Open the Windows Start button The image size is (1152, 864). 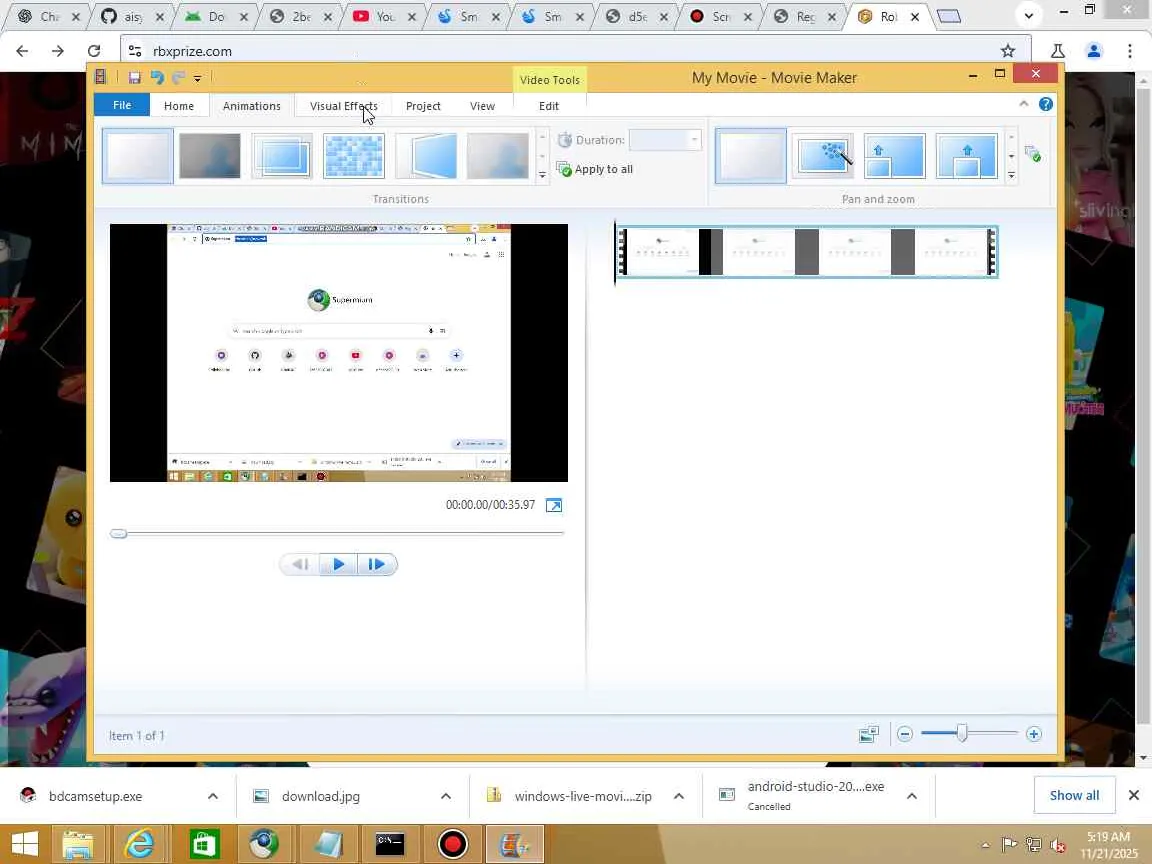pos(24,844)
